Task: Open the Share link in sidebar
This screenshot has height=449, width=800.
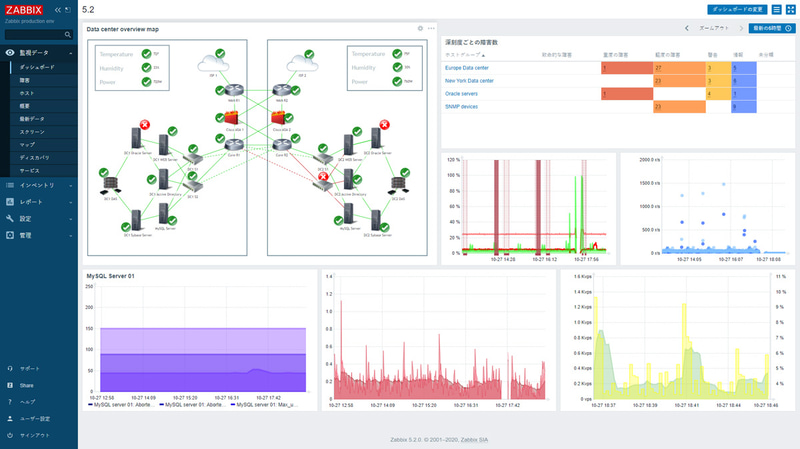Action: click(x=26, y=385)
